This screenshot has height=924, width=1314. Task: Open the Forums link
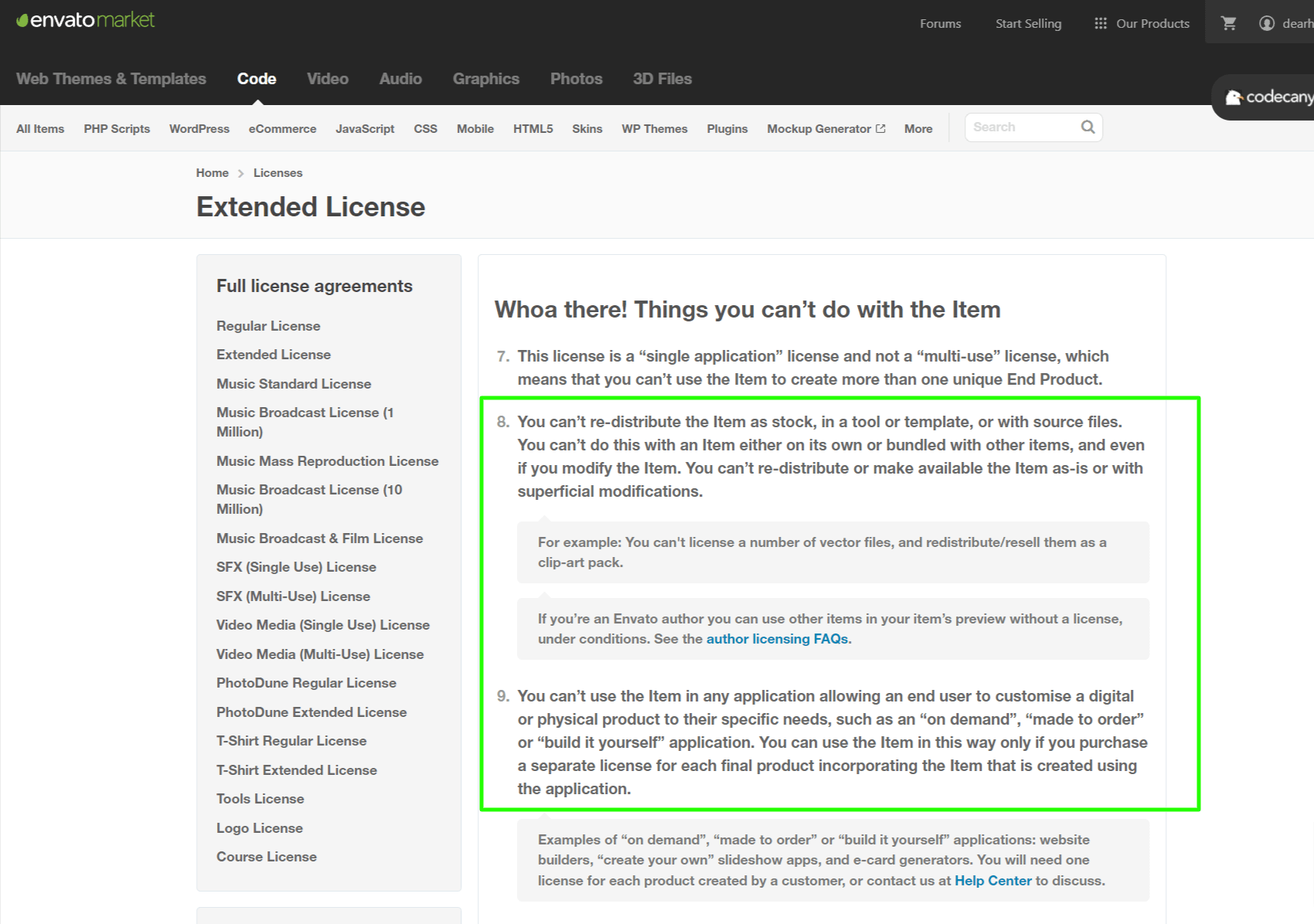pos(940,23)
